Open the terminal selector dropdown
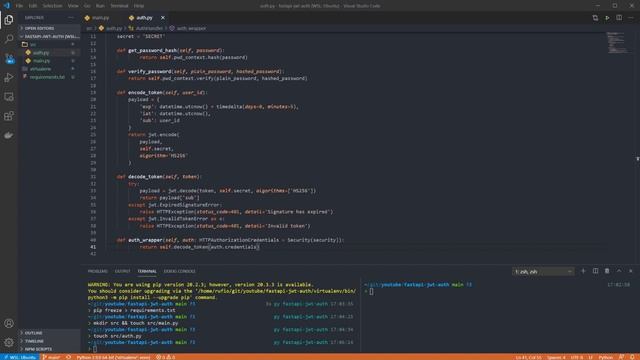Image resolution: width=640 pixels, height=360 pixels. click(x=543, y=271)
